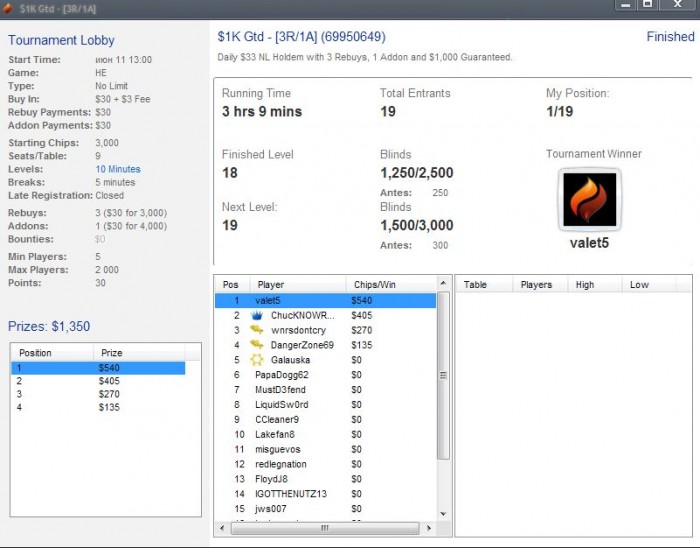Click the Prize header in prizes table

click(139, 353)
